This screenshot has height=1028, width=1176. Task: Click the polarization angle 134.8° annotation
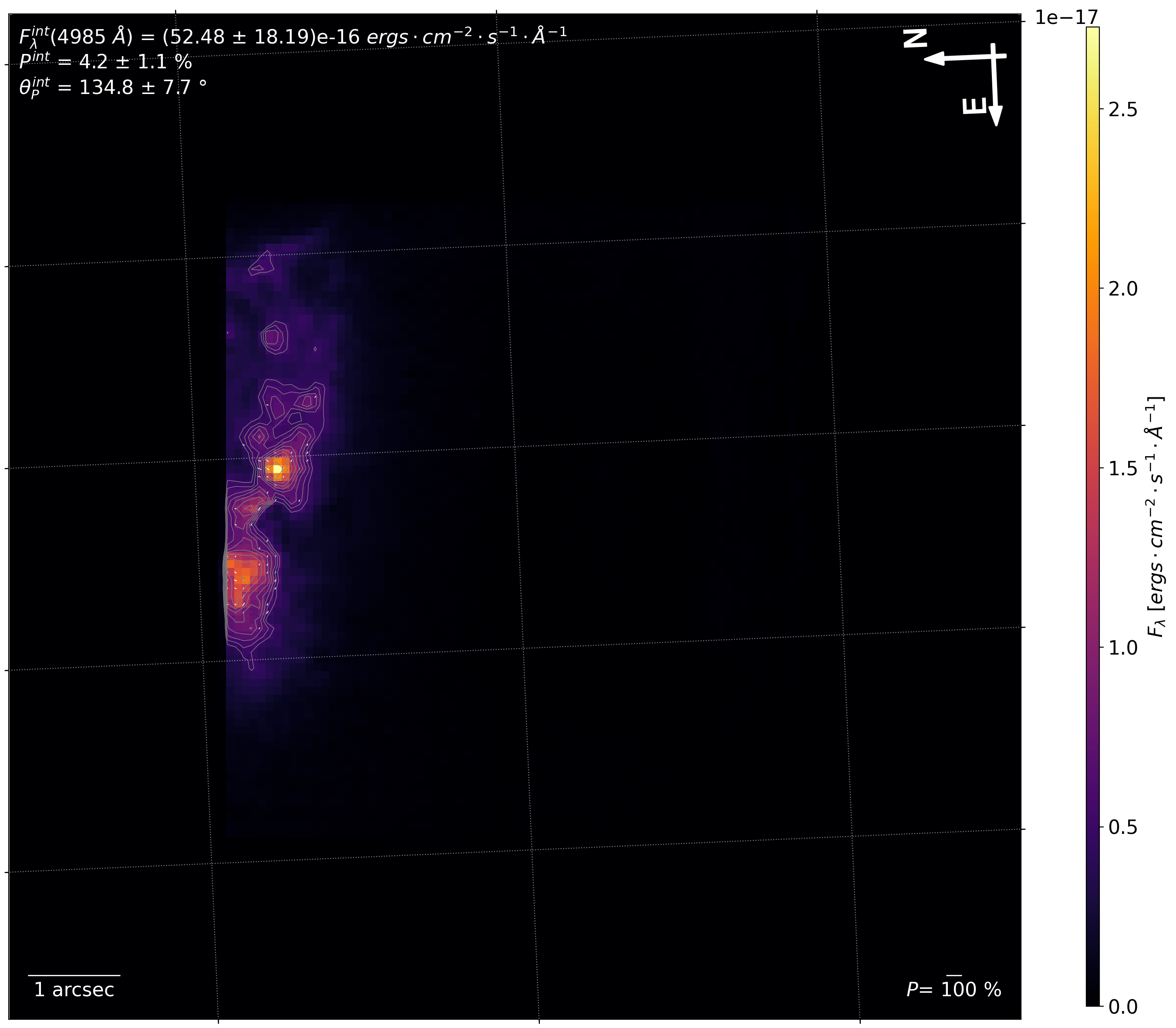(x=112, y=88)
